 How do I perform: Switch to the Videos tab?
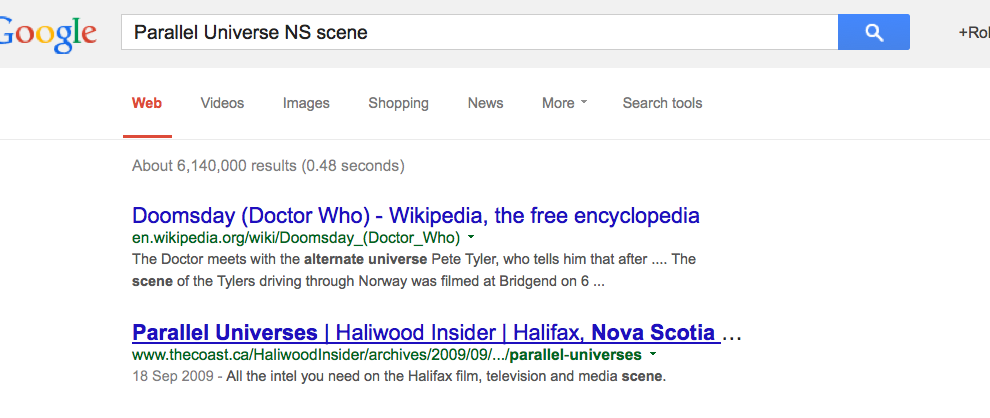click(222, 103)
